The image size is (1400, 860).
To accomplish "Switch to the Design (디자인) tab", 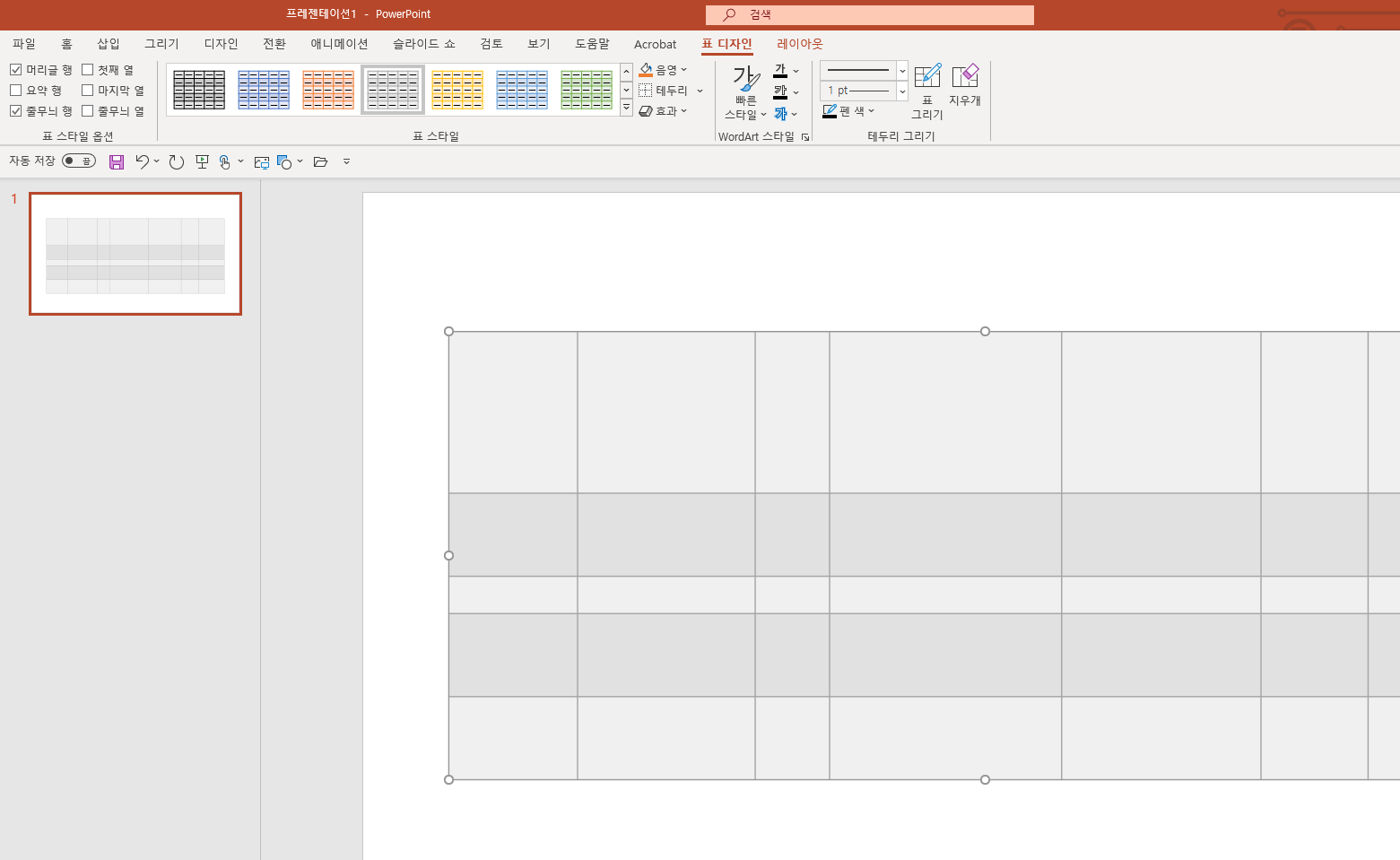I will pyautogui.click(x=221, y=44).
